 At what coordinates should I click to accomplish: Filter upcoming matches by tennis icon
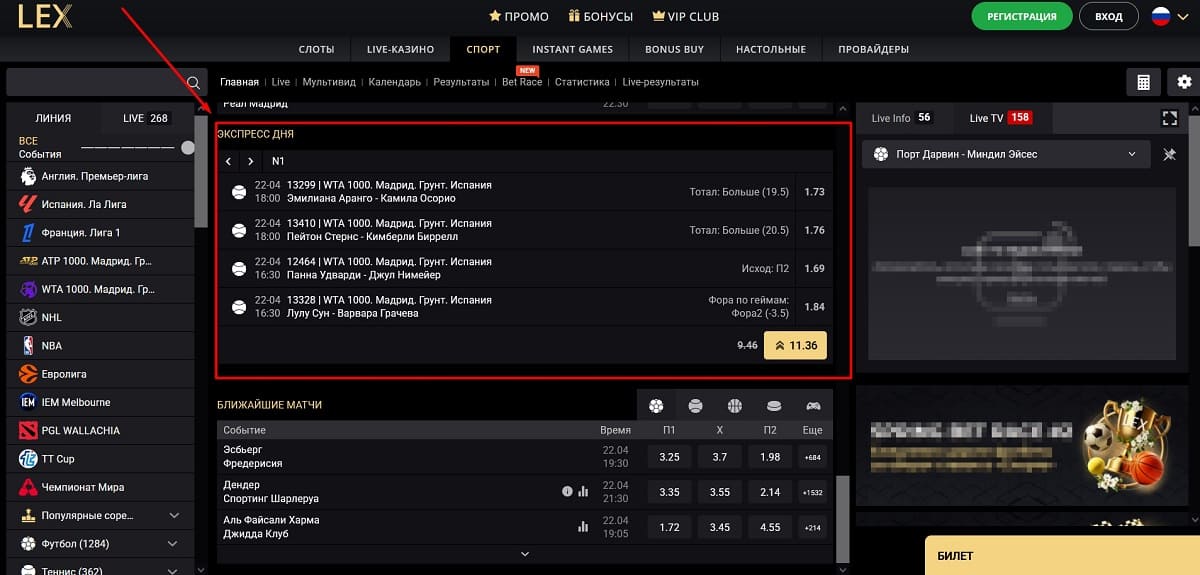coord(695,405)
